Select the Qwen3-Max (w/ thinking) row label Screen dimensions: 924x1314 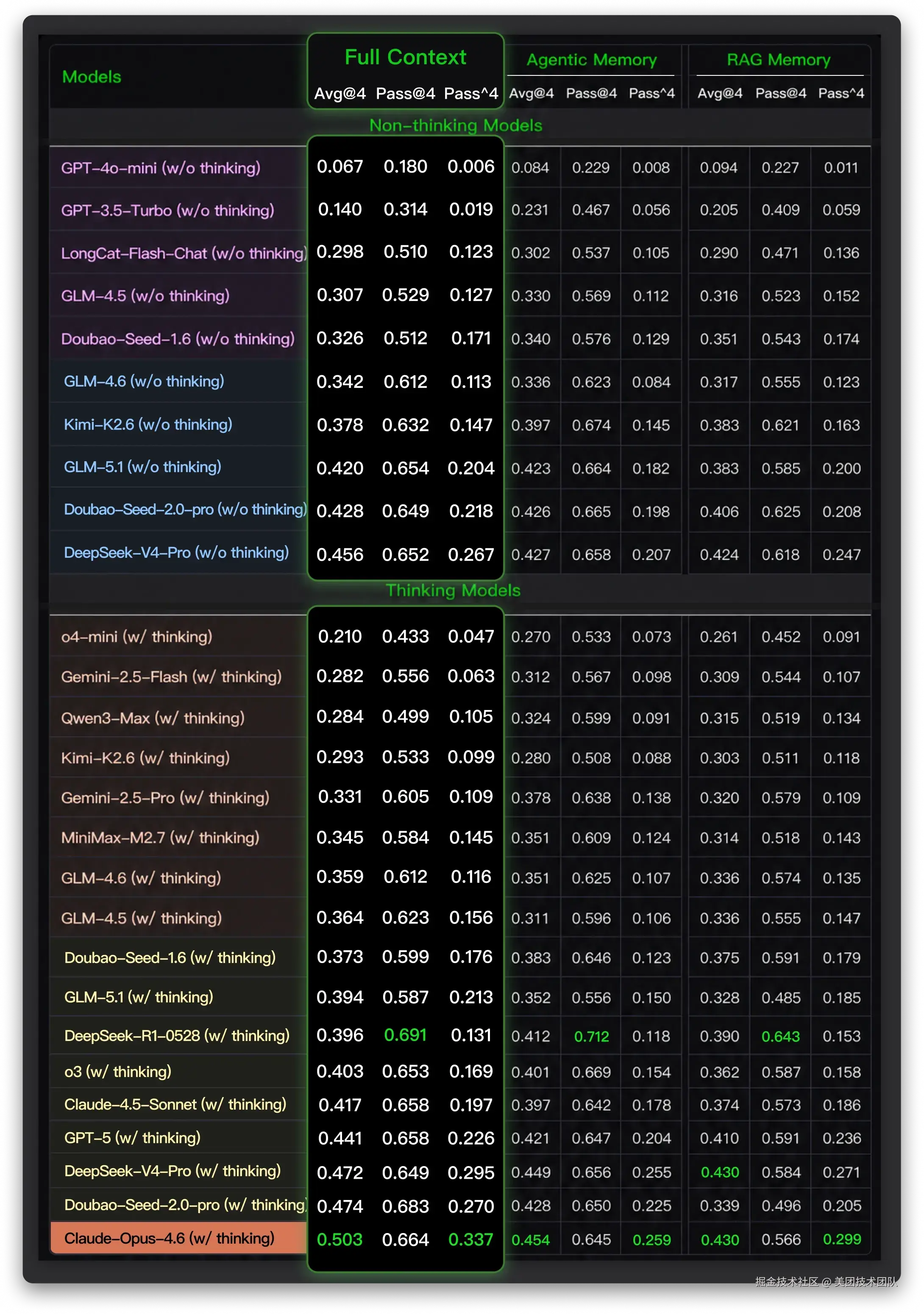[153, 718]
